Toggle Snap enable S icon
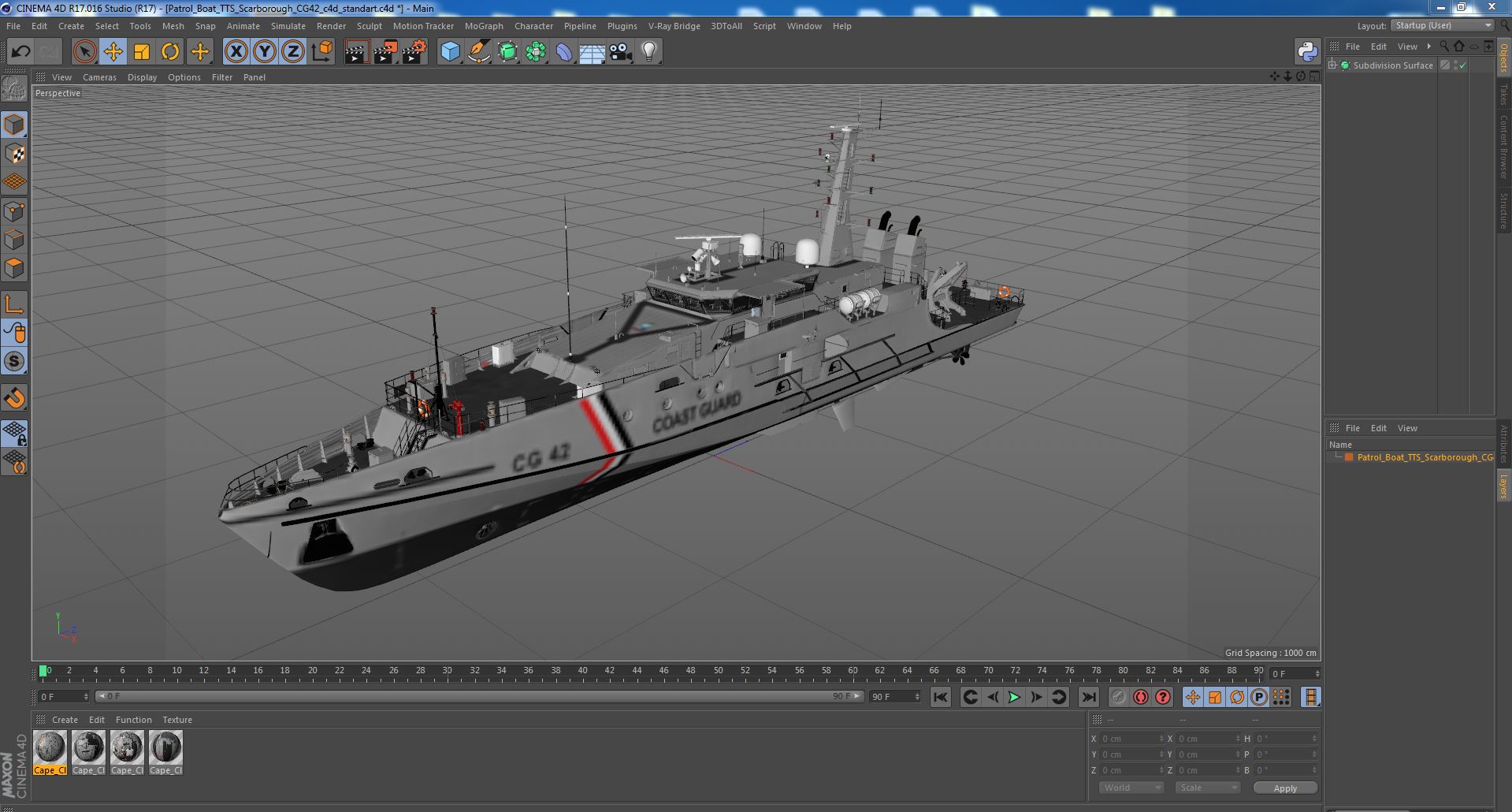This screenshot has width=1512, height=812. [14, 361]
